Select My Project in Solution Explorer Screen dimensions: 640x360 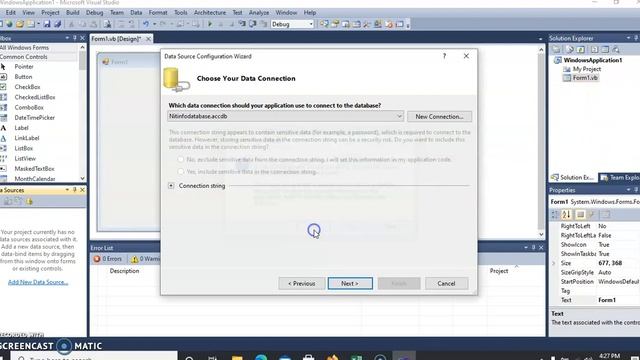[x=587, y=69]
